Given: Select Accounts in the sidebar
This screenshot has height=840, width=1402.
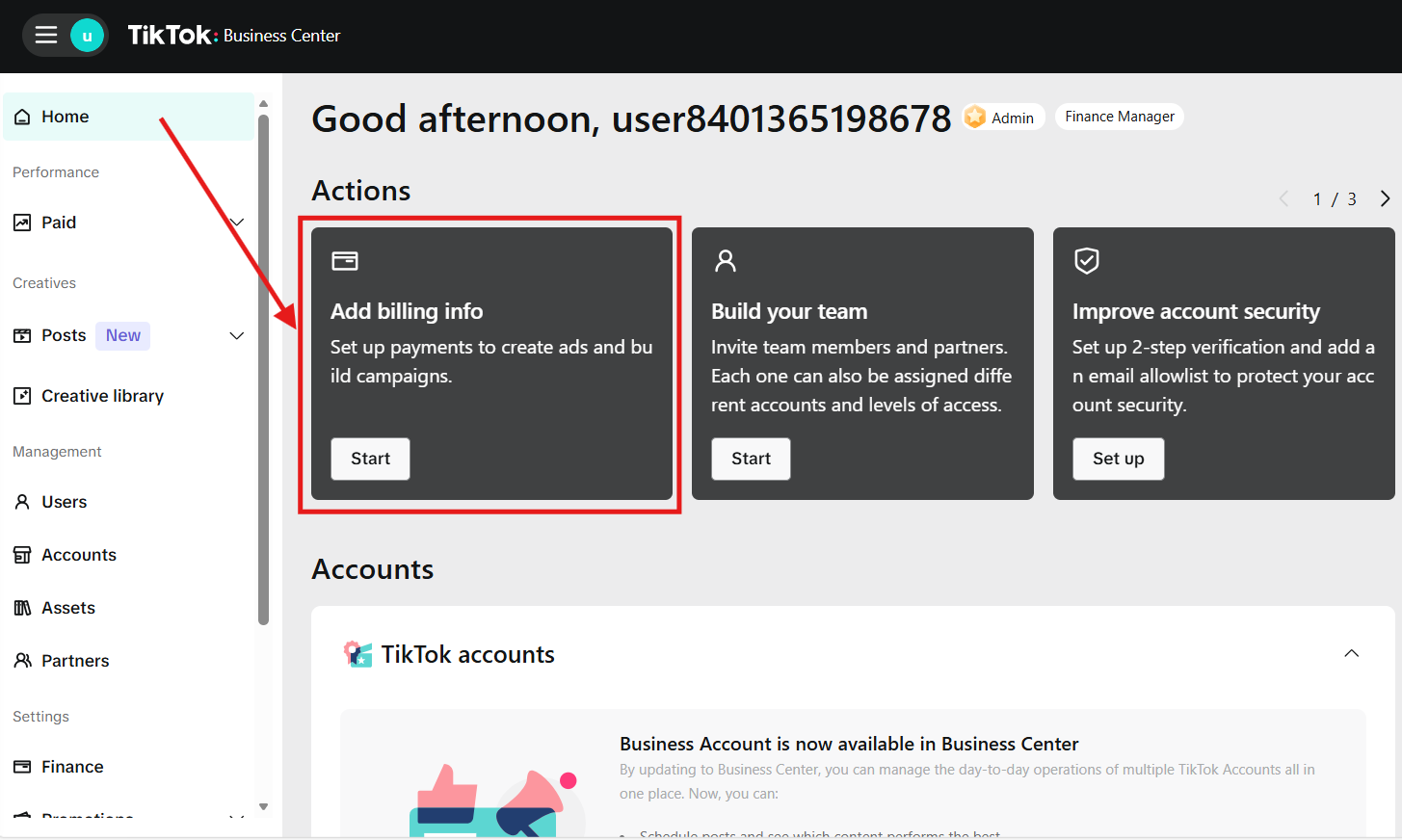Looking at the screenshot, I should coord(78,555).
